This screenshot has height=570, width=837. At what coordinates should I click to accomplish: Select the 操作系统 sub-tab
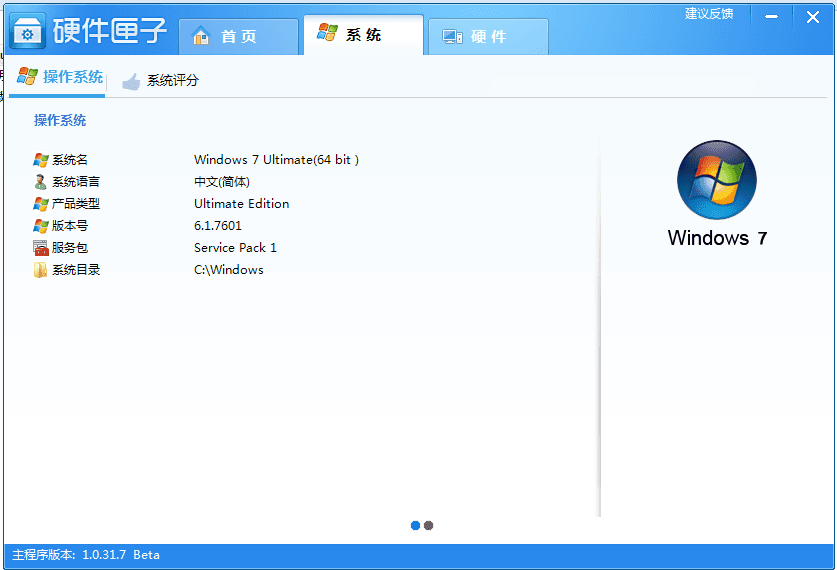click(x=61, y=77)
